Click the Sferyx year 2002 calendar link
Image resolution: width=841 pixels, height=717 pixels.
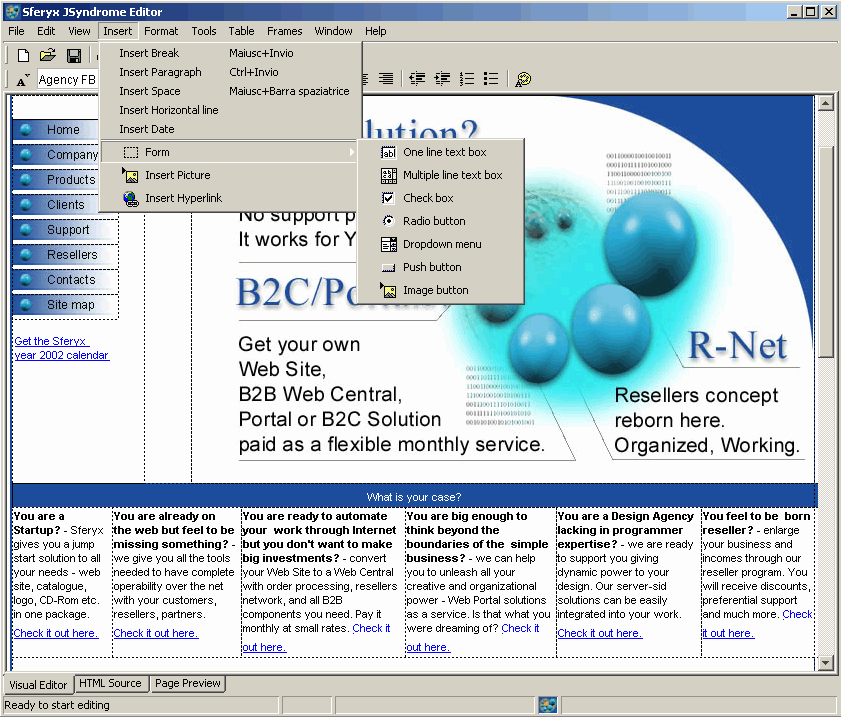61,348
